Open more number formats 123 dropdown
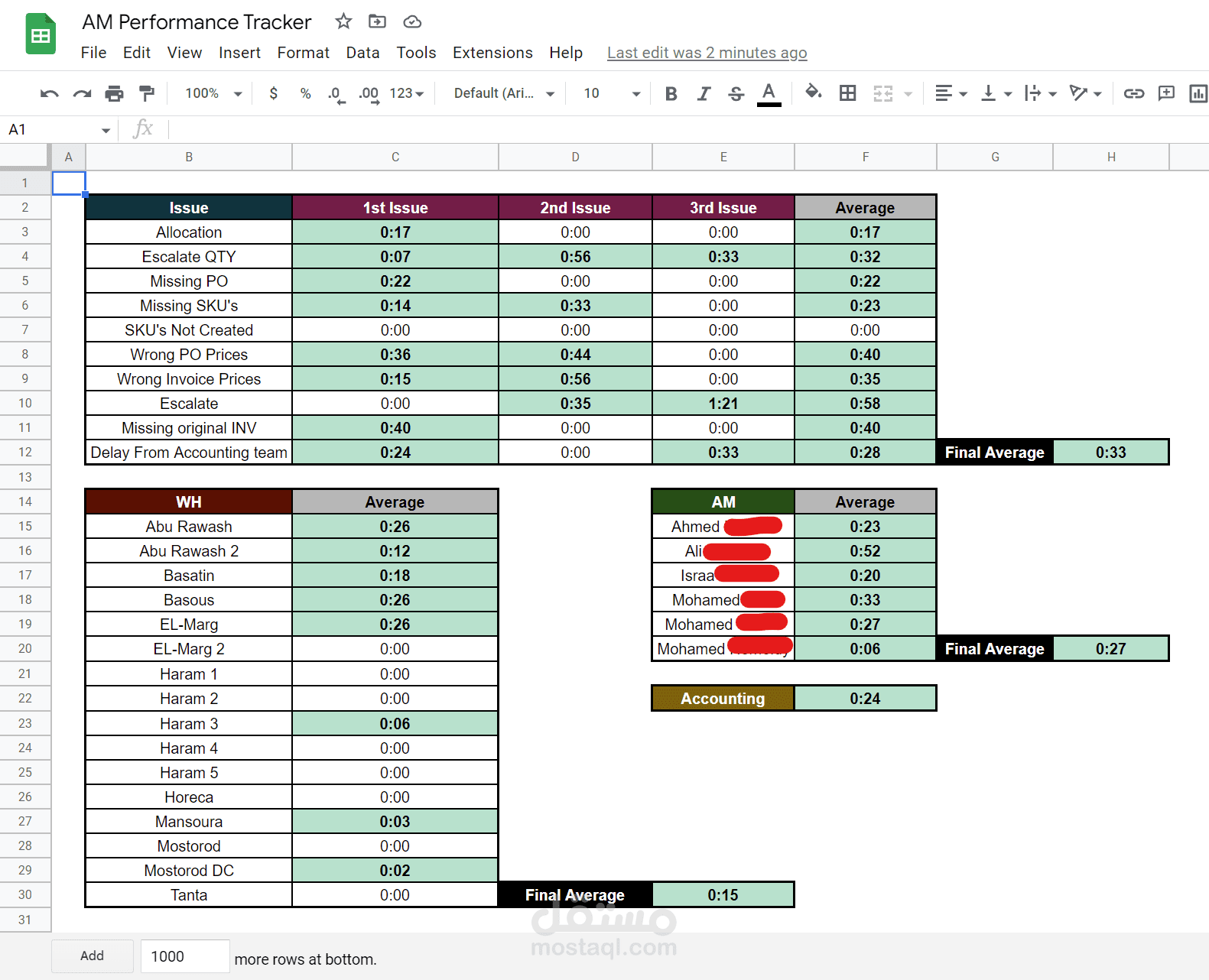 pos(407,93)
